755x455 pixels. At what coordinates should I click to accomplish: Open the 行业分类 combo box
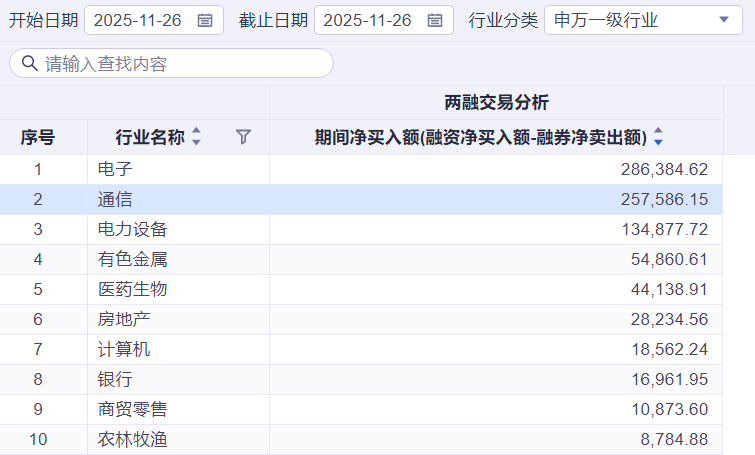(x=643, y=20)
